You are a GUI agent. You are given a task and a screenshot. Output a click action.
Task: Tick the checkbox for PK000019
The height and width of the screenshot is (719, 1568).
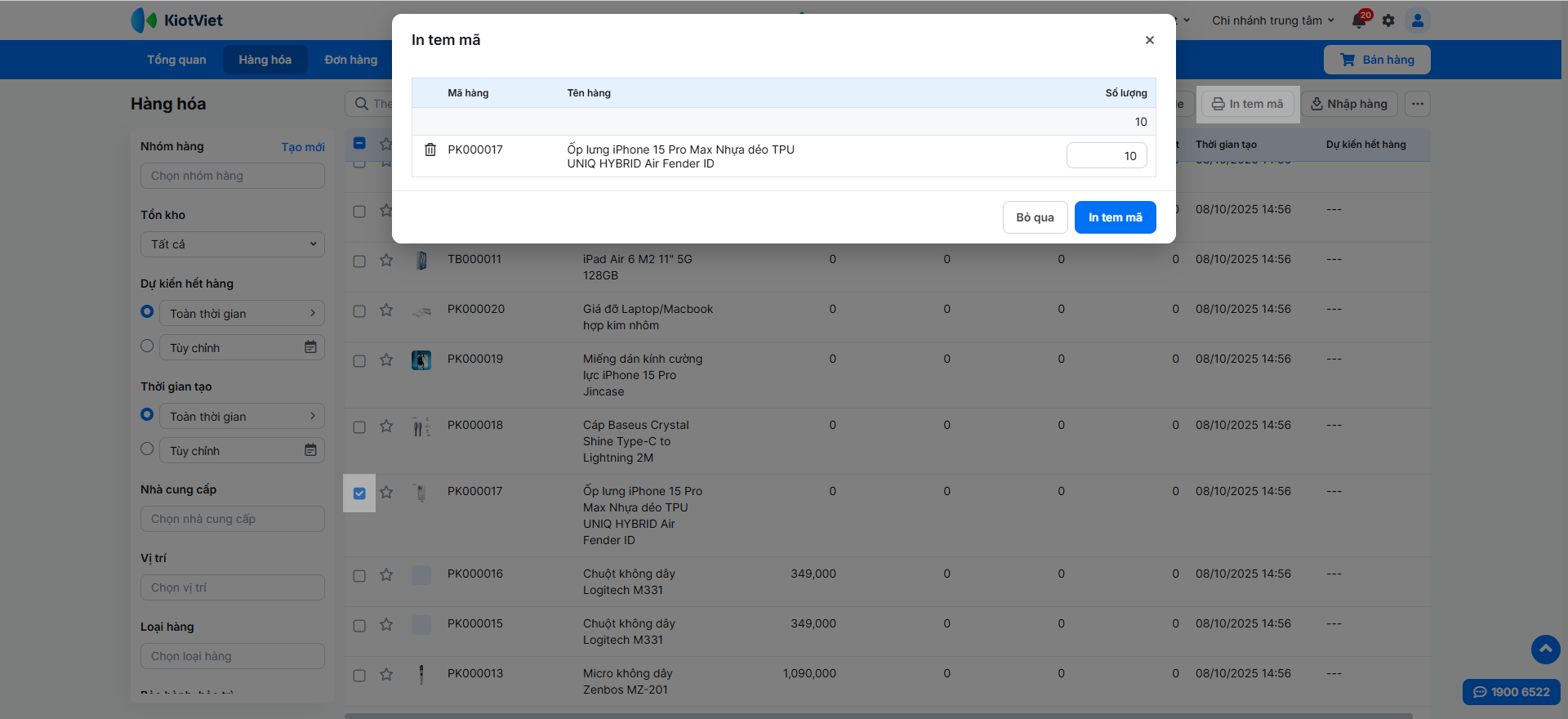[359, 361]
